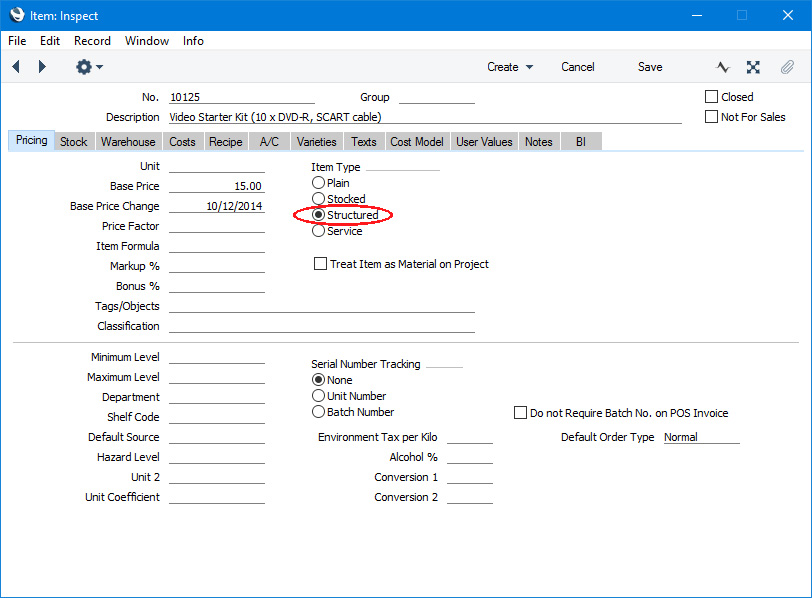The width and height of the screenshot is (812, 598).
Task: Enable the Not For Sales checkbox
Action: pos(712,117)
